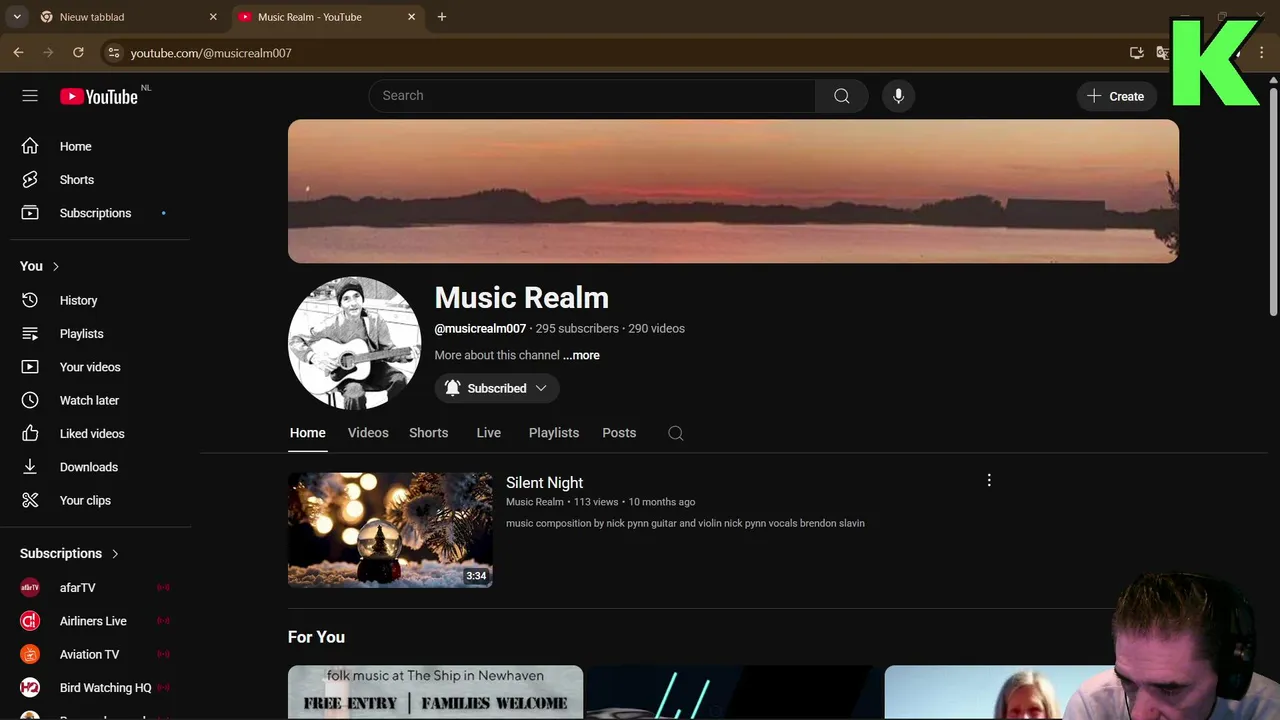Click Music Realm link under Silent Night

[535, 502]
